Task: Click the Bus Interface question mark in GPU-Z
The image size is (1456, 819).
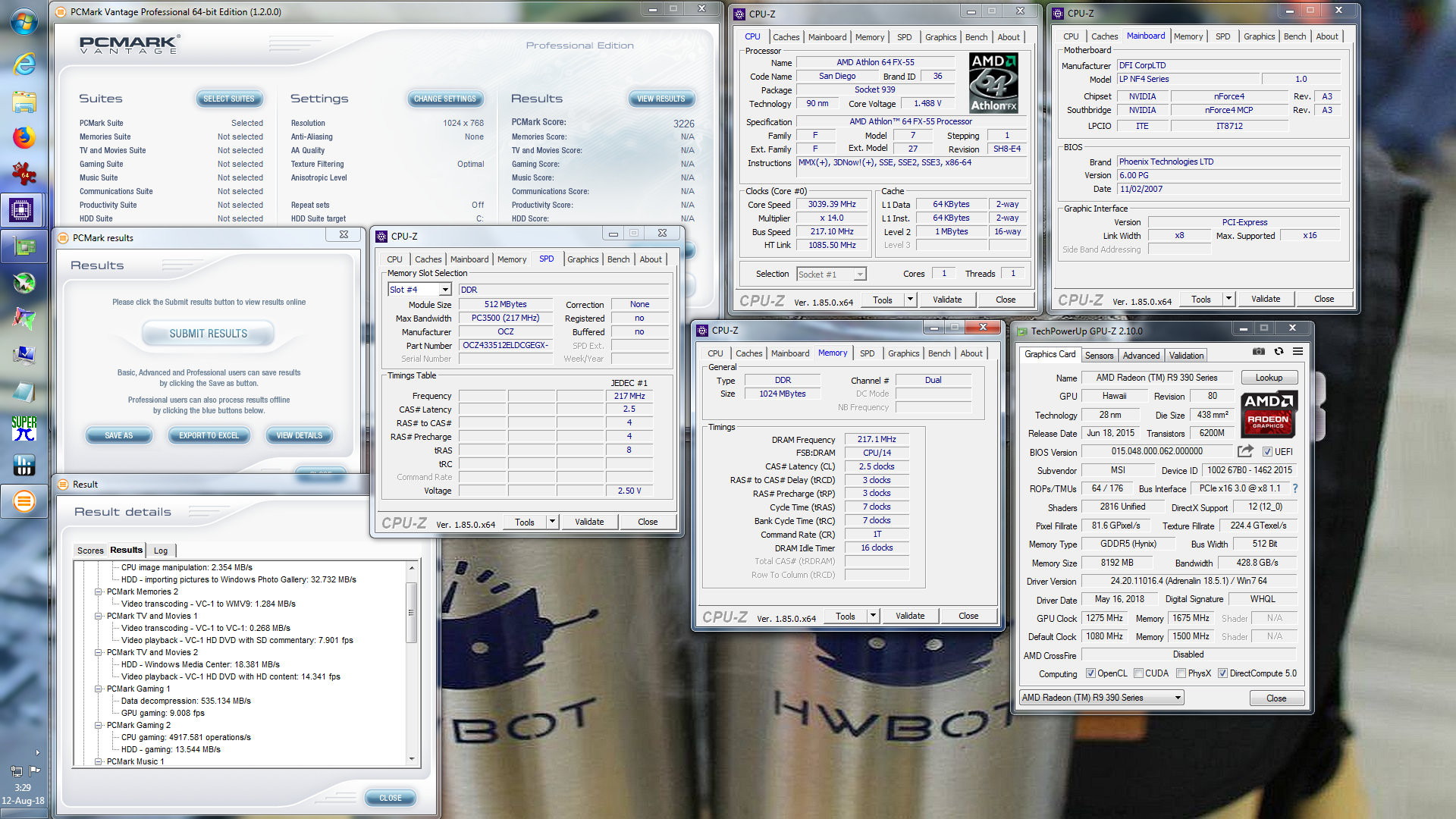Action: click(x=1294, y=488)
